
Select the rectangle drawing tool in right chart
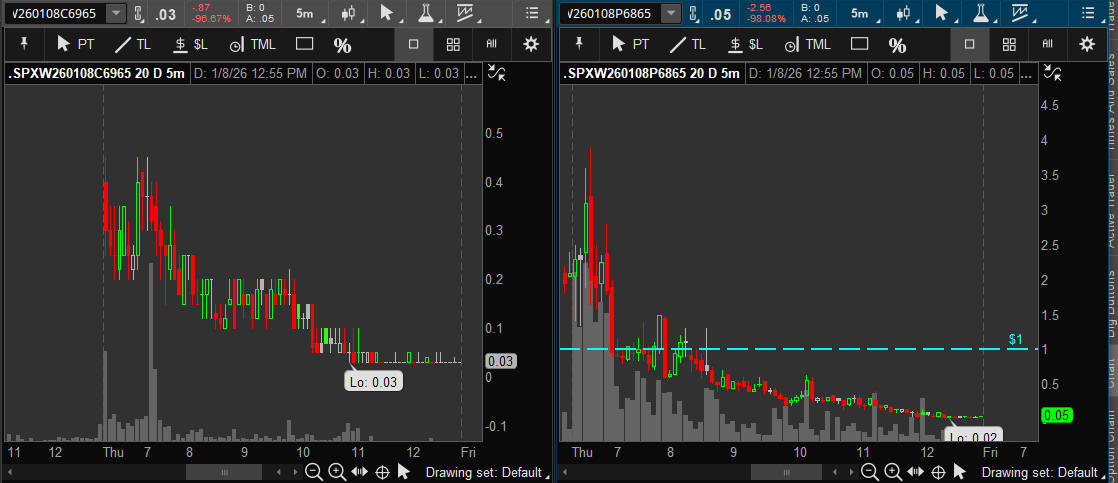point(858,45)
